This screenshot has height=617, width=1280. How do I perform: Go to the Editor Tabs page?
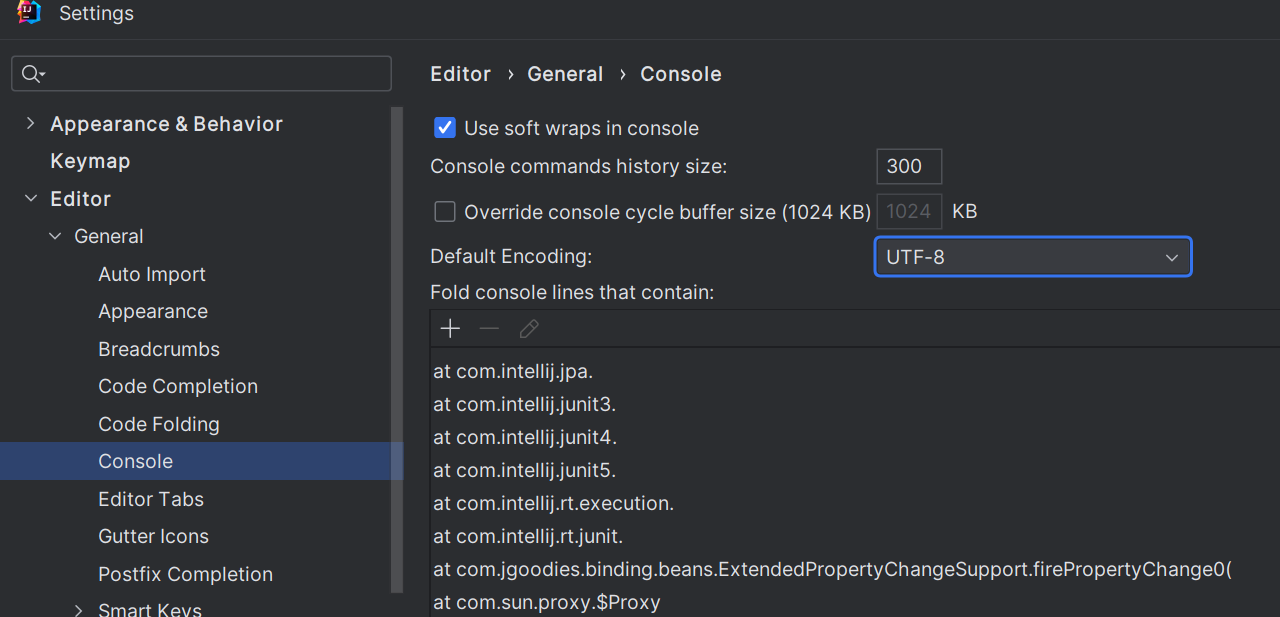coord(151,499)
